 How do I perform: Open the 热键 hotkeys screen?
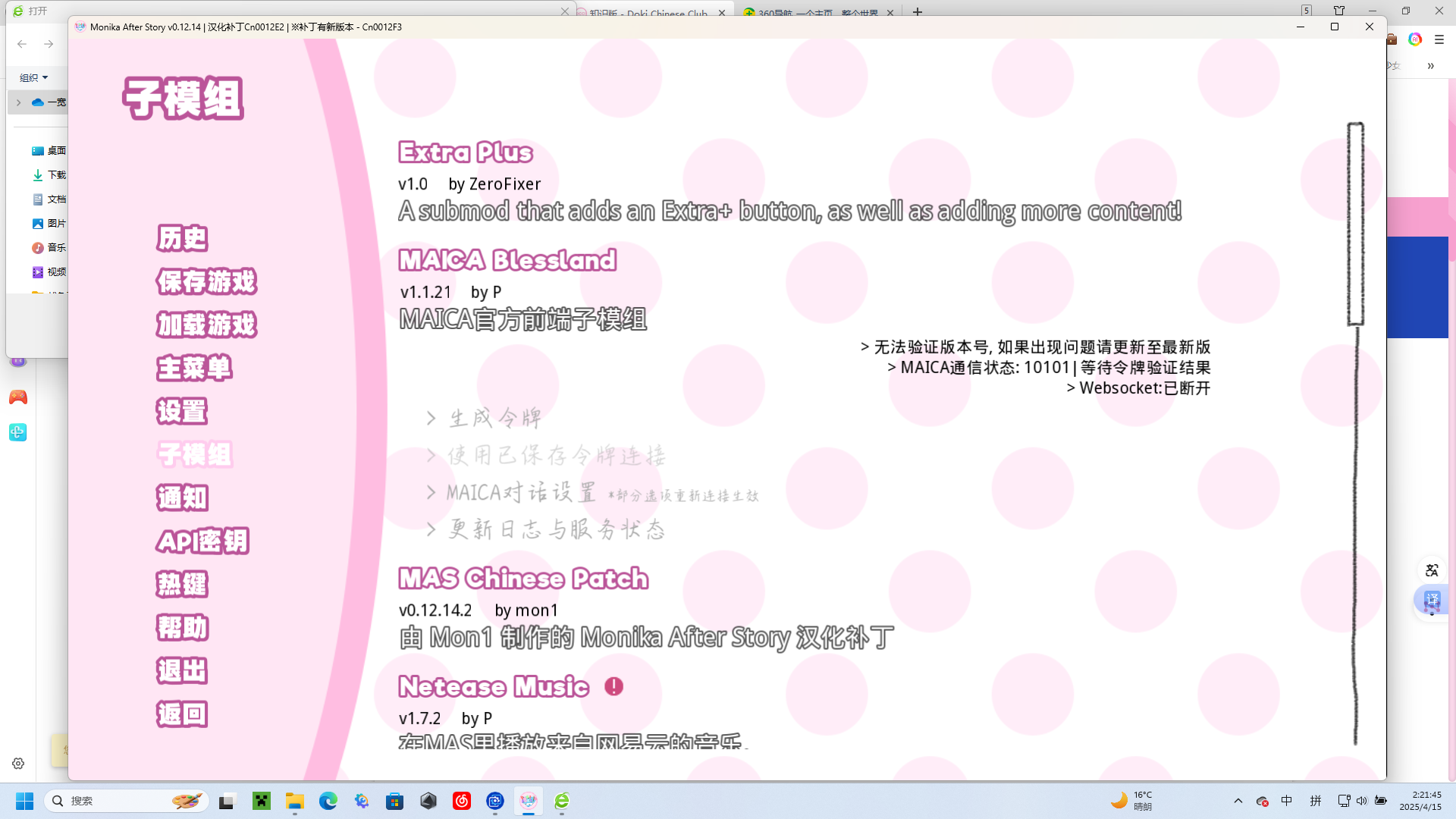tap(182, 584)
